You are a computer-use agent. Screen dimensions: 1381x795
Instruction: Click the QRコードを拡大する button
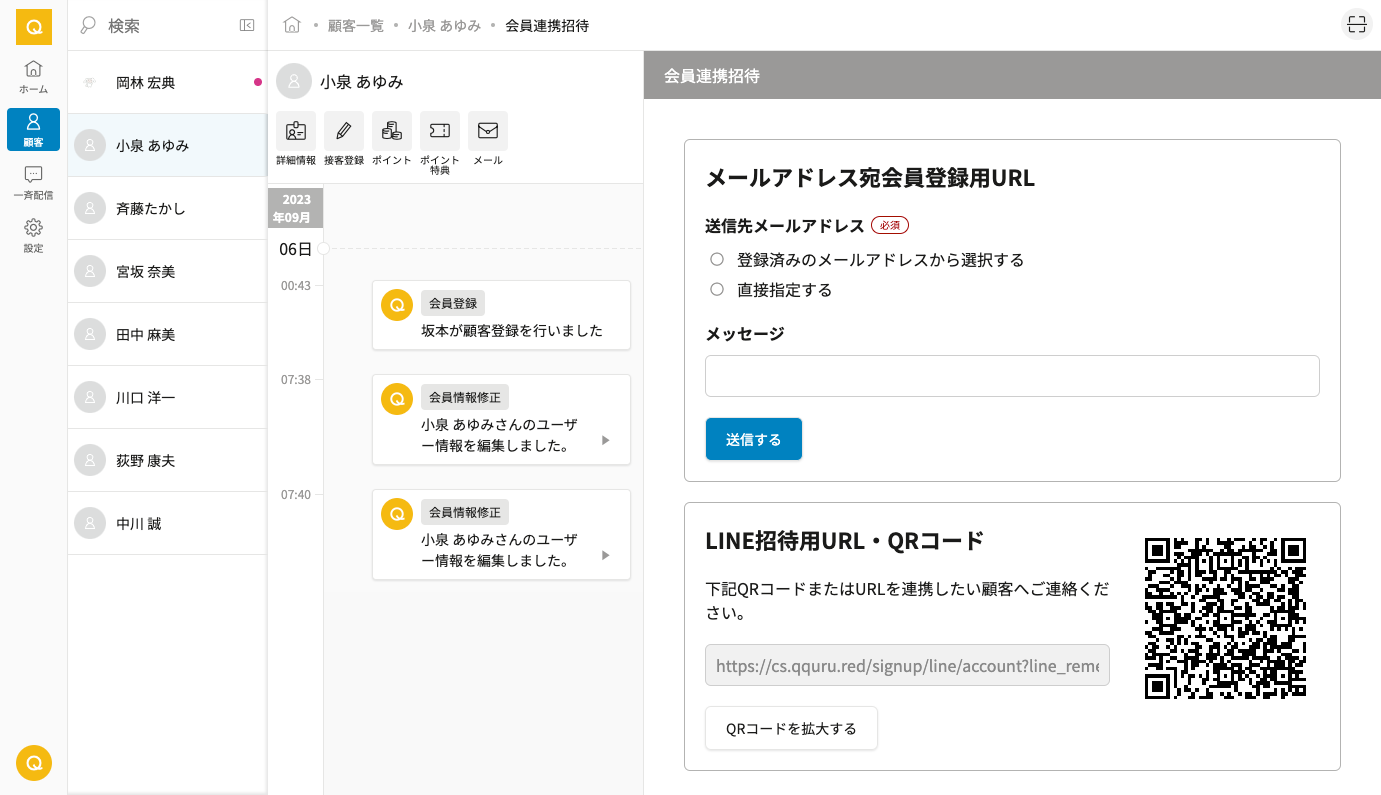click(x=791, y=728)
